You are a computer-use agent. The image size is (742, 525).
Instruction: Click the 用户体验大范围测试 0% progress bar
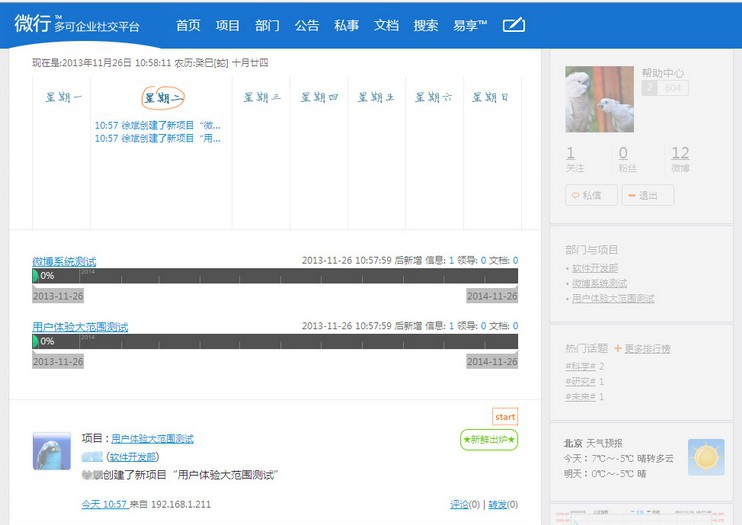(x=275, y=341)
